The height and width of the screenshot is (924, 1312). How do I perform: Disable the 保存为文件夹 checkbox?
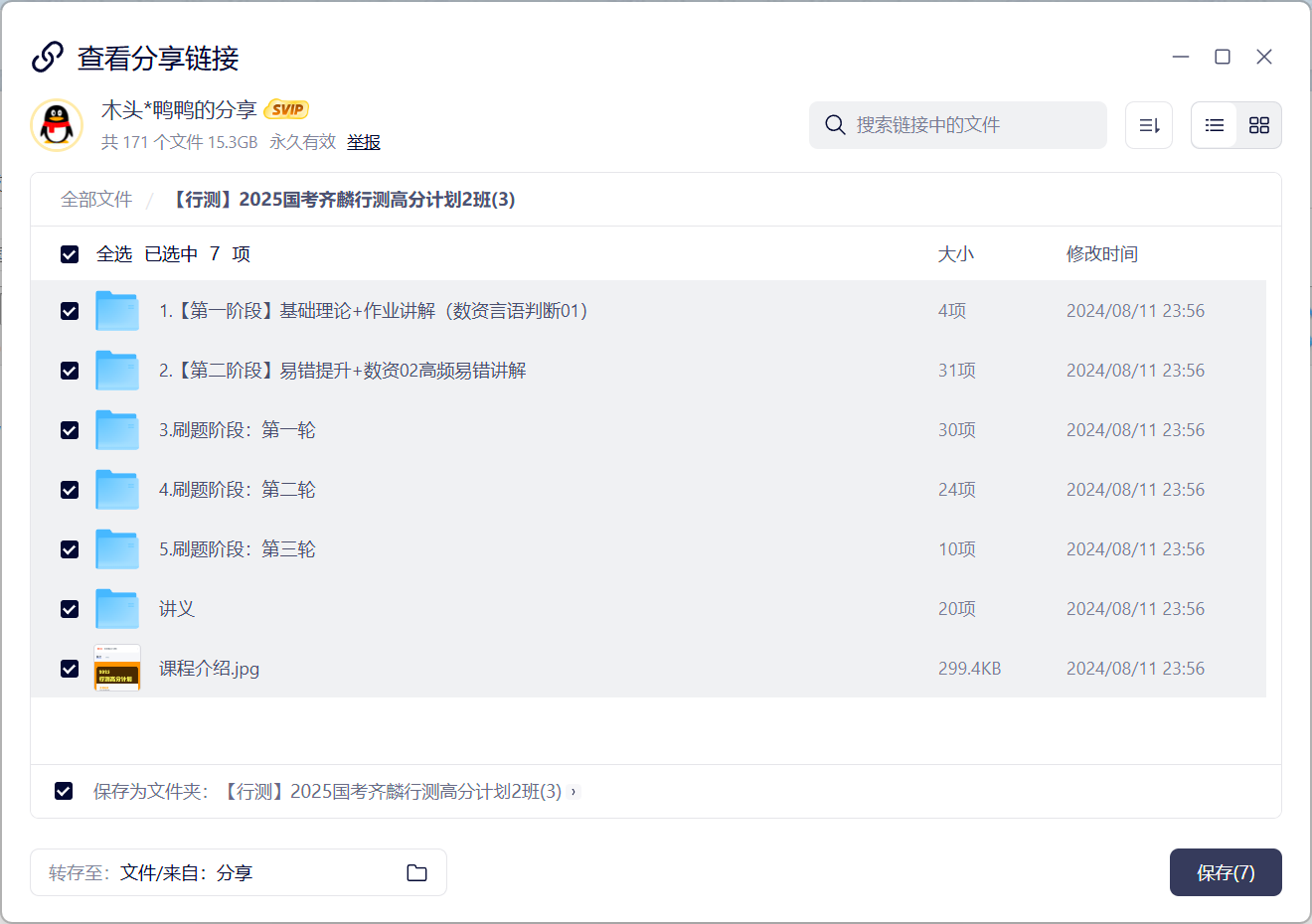click(64, 791)
